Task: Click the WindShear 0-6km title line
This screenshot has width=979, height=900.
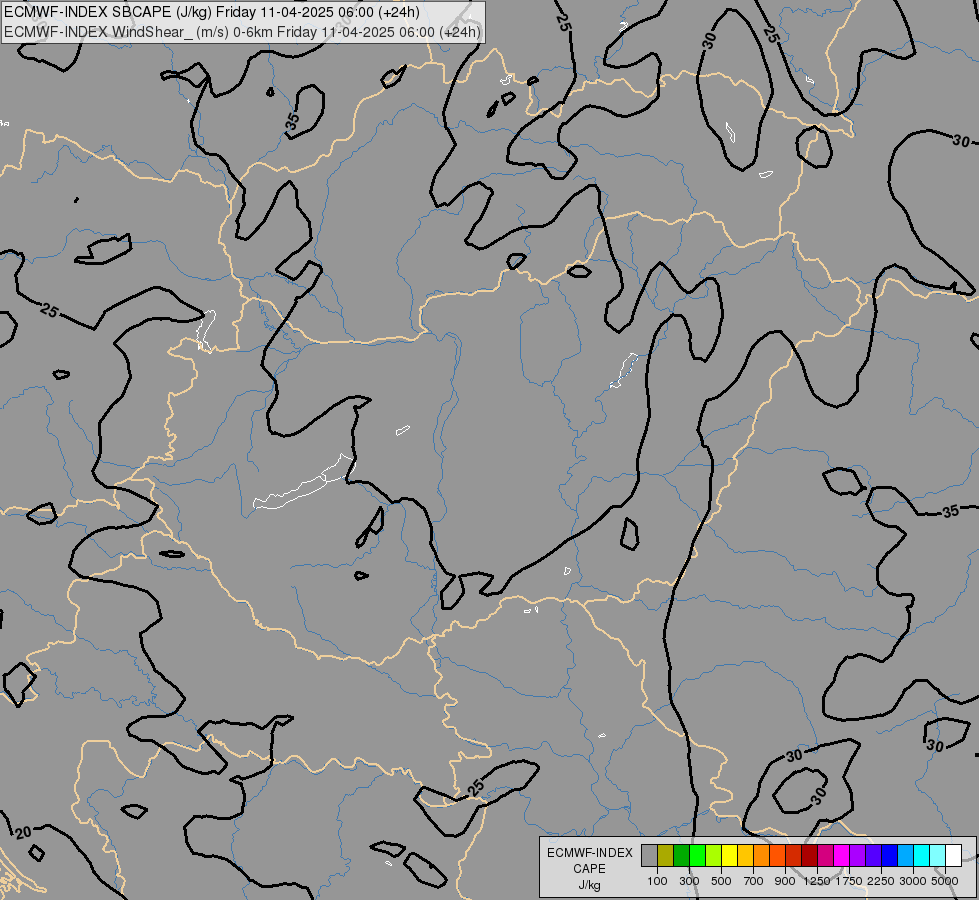Action: click(242, 31)
